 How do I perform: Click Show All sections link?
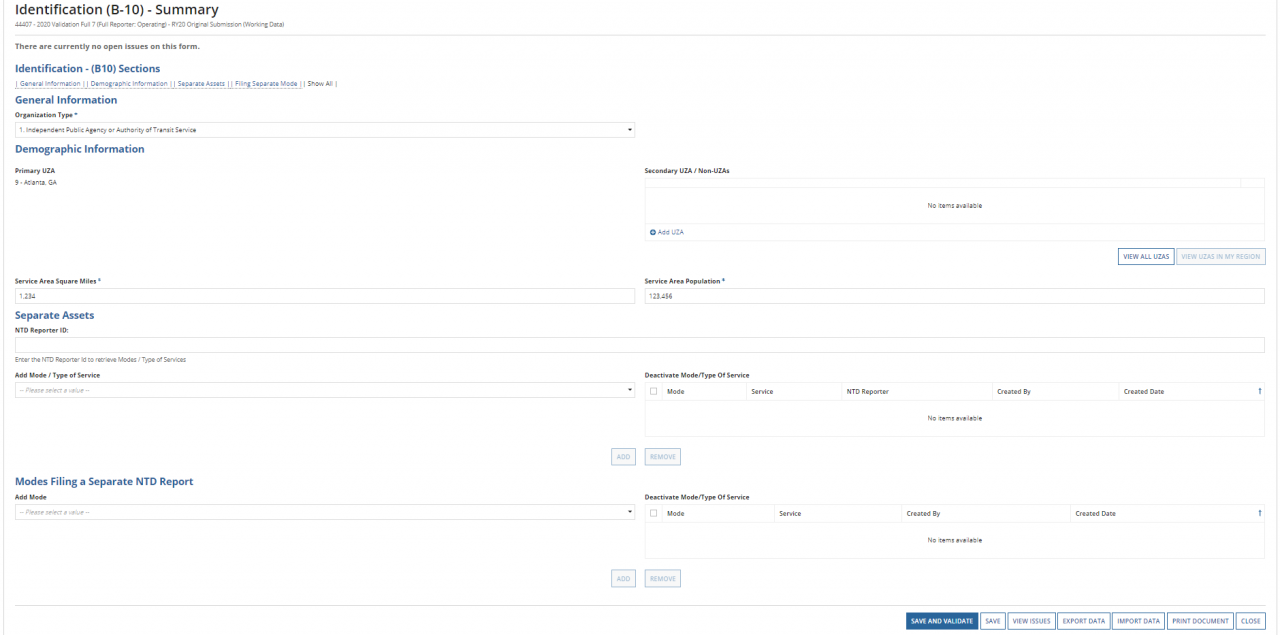pyautogui.click(x=320, y=84)
